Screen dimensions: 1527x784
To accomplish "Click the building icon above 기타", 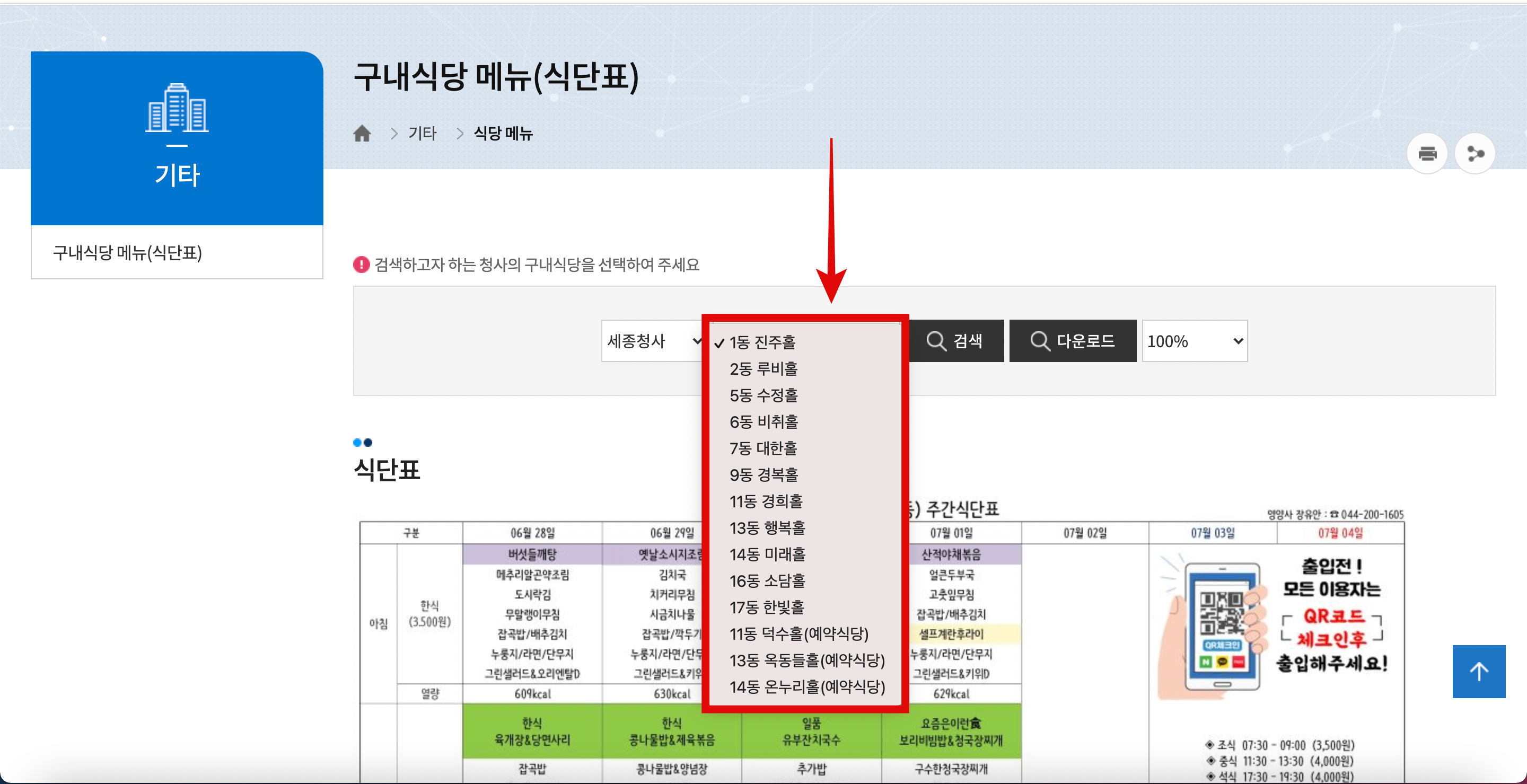I will point(177,108).
